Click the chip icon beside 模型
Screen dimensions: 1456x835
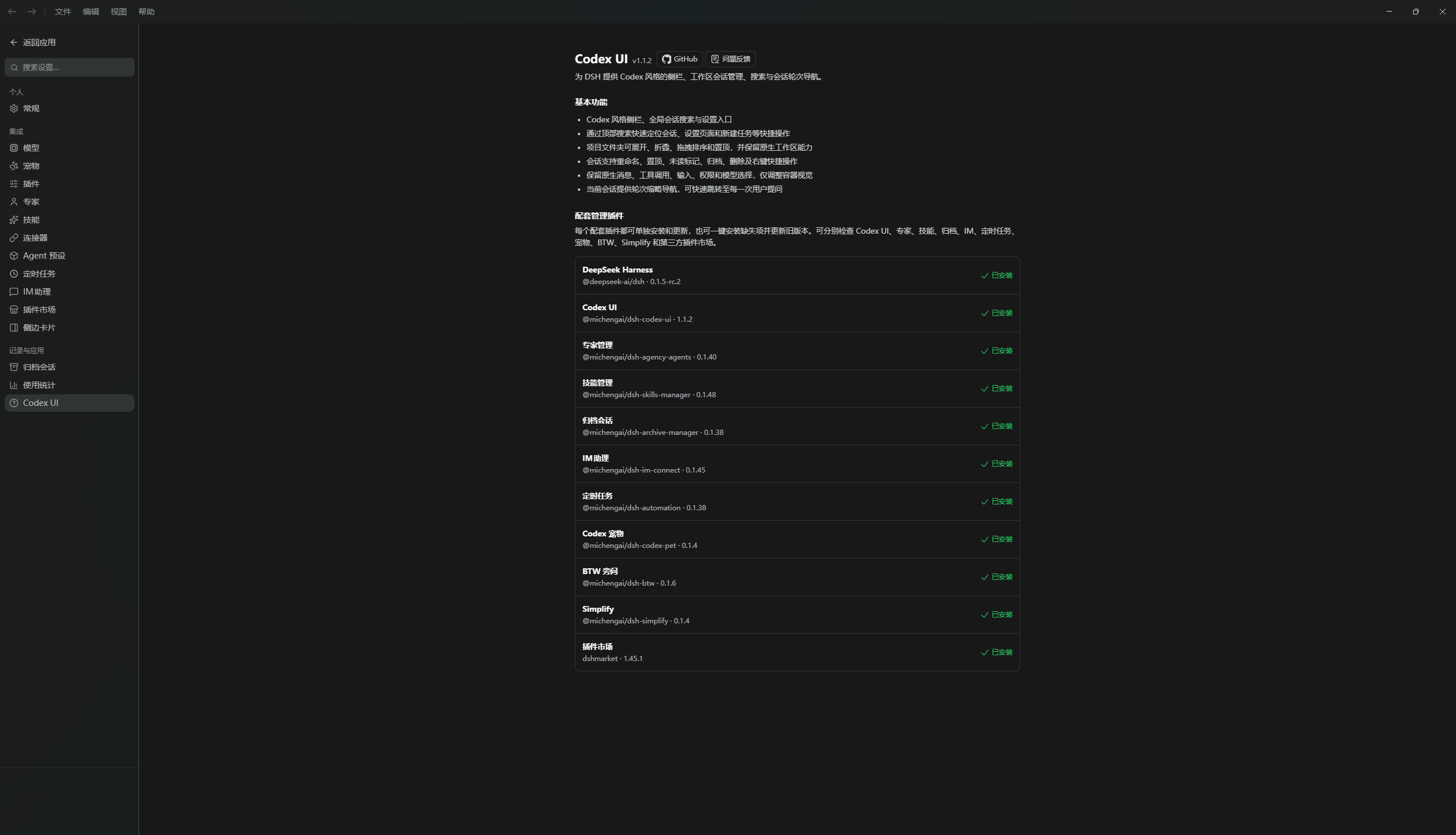click(x=14, y=148)
